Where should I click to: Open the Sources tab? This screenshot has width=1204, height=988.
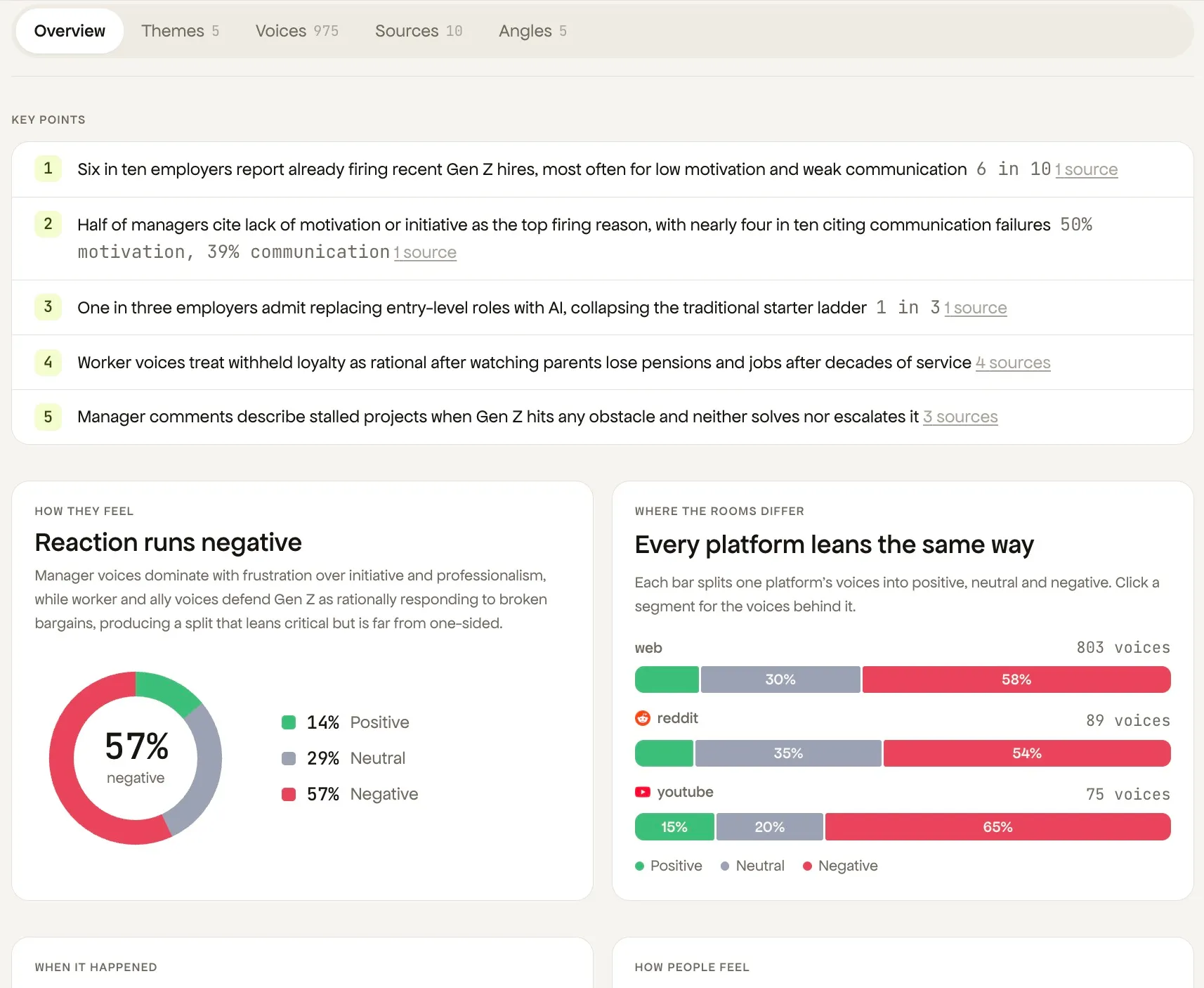pyautogui.click(x=419, y=31)
